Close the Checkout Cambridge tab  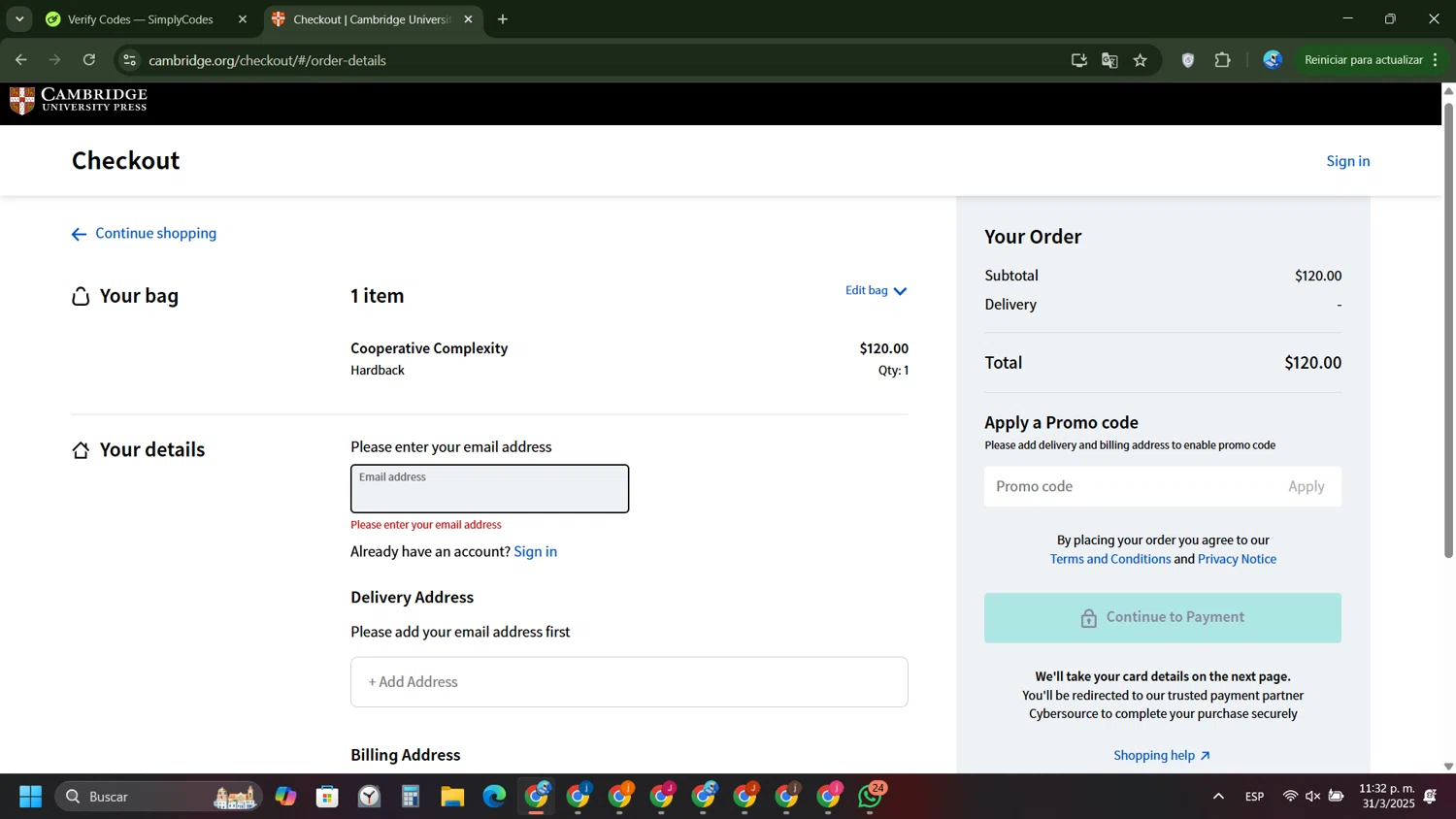(x=468, y=19)
